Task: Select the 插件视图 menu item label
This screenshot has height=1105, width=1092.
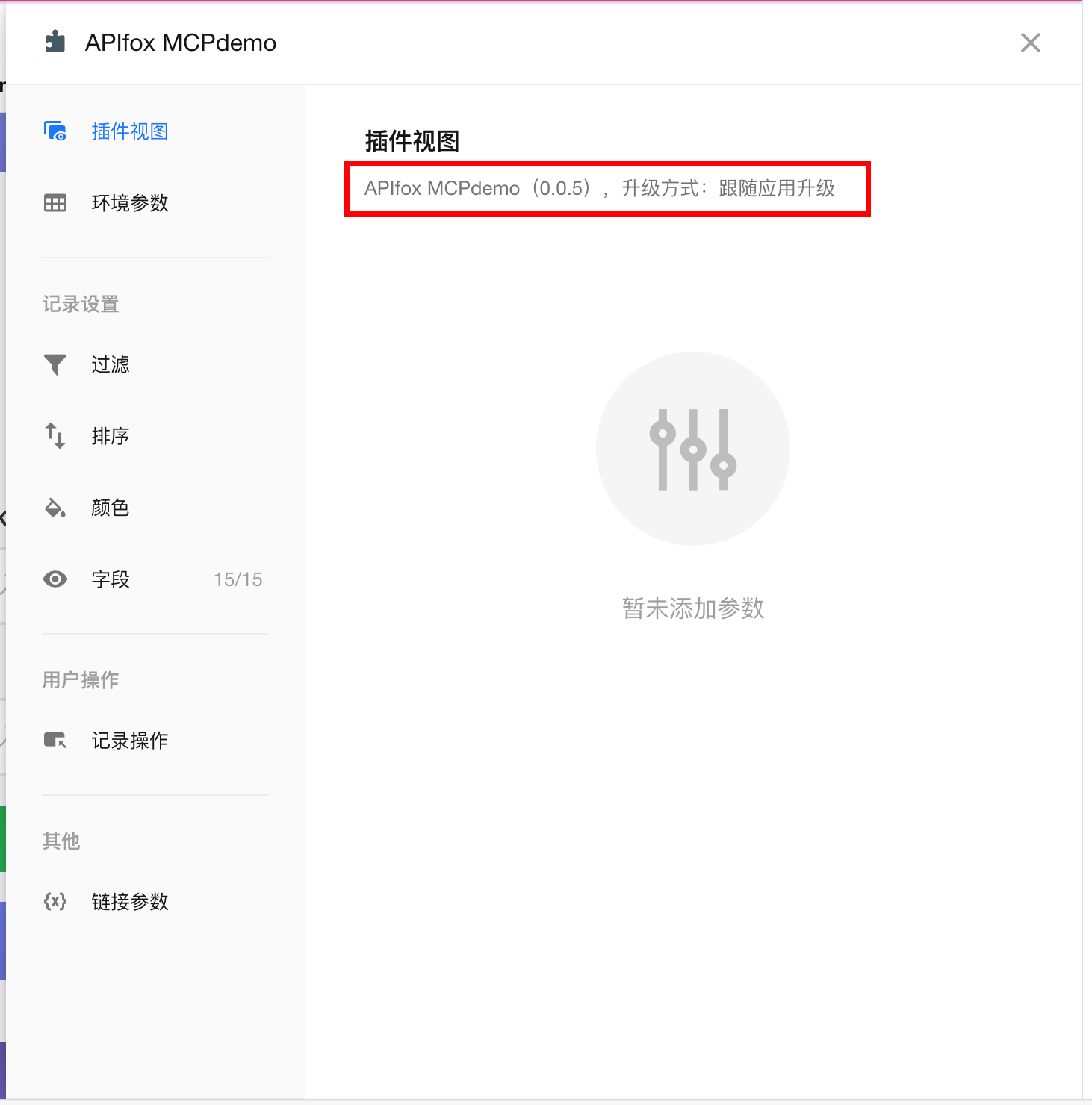Action: point(130,131)
